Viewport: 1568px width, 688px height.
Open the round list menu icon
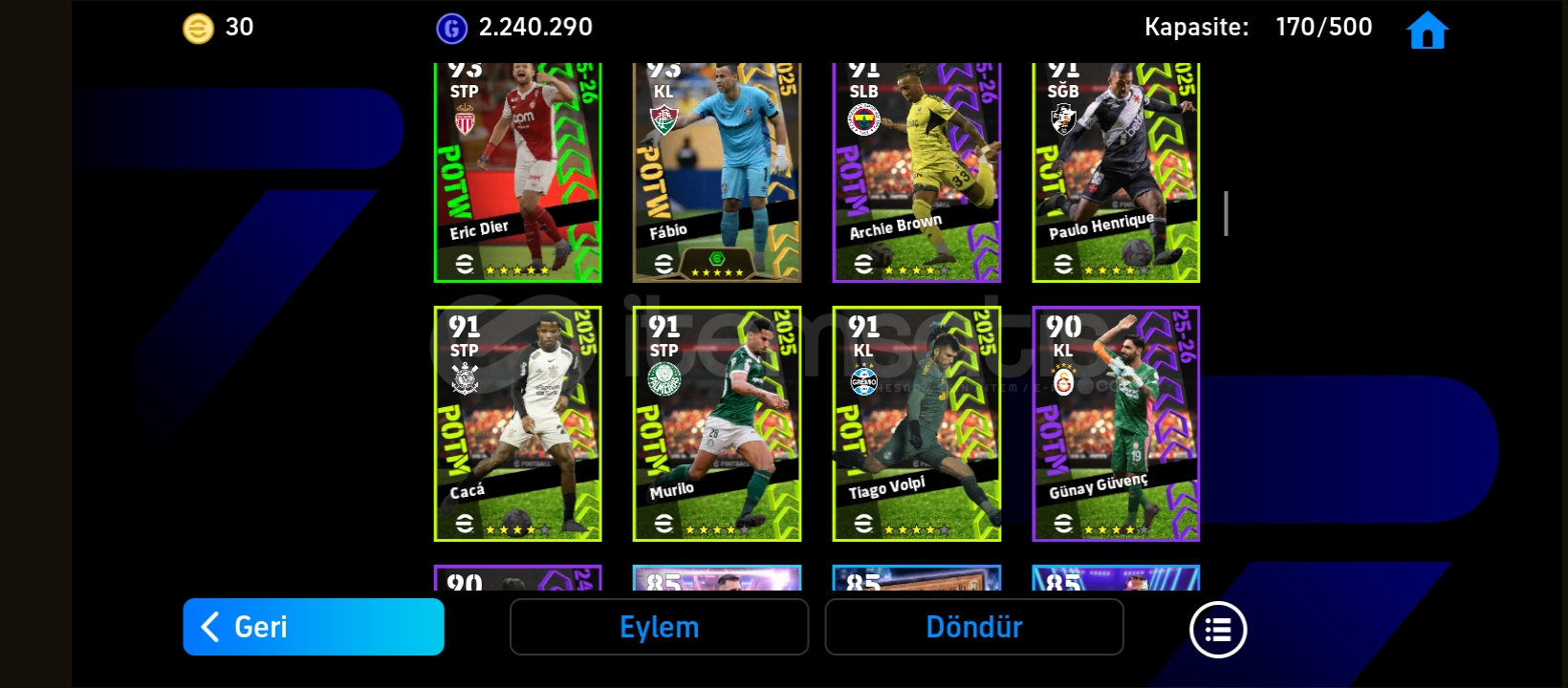pyautogui.click(x=1218, y=630)
